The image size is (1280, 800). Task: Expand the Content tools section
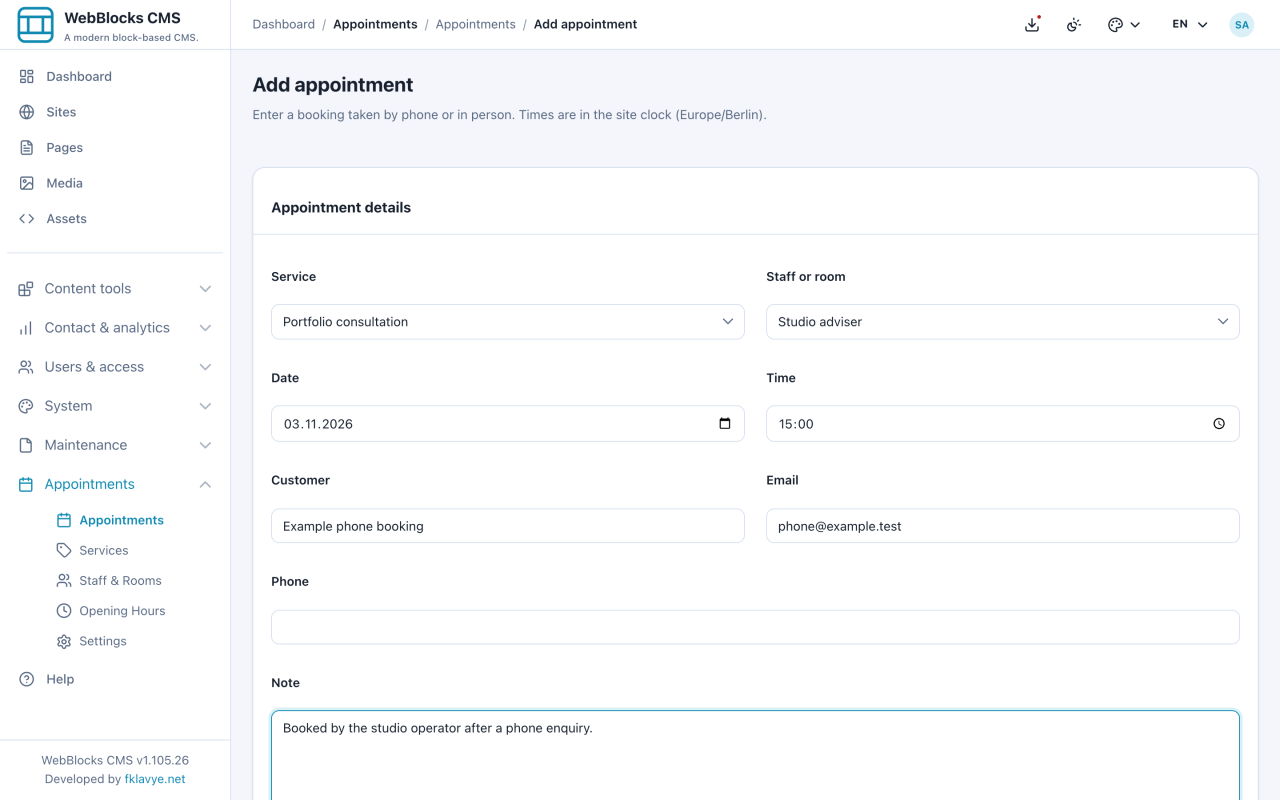(x=115, y=288)
